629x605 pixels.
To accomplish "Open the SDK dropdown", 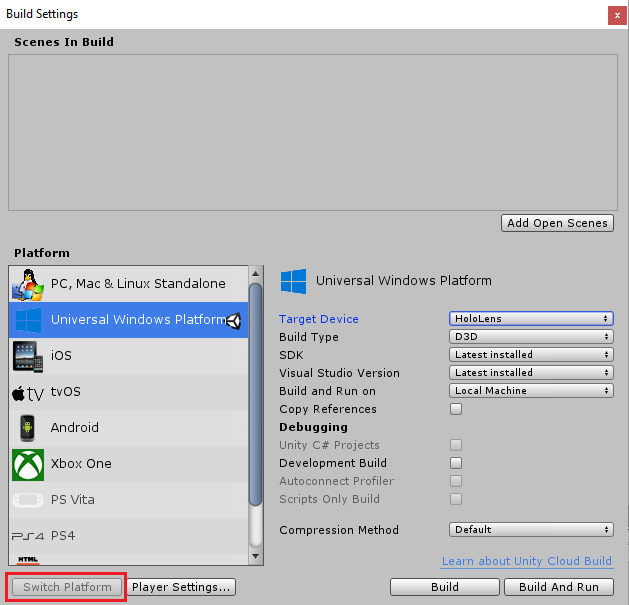I will 531,355.
